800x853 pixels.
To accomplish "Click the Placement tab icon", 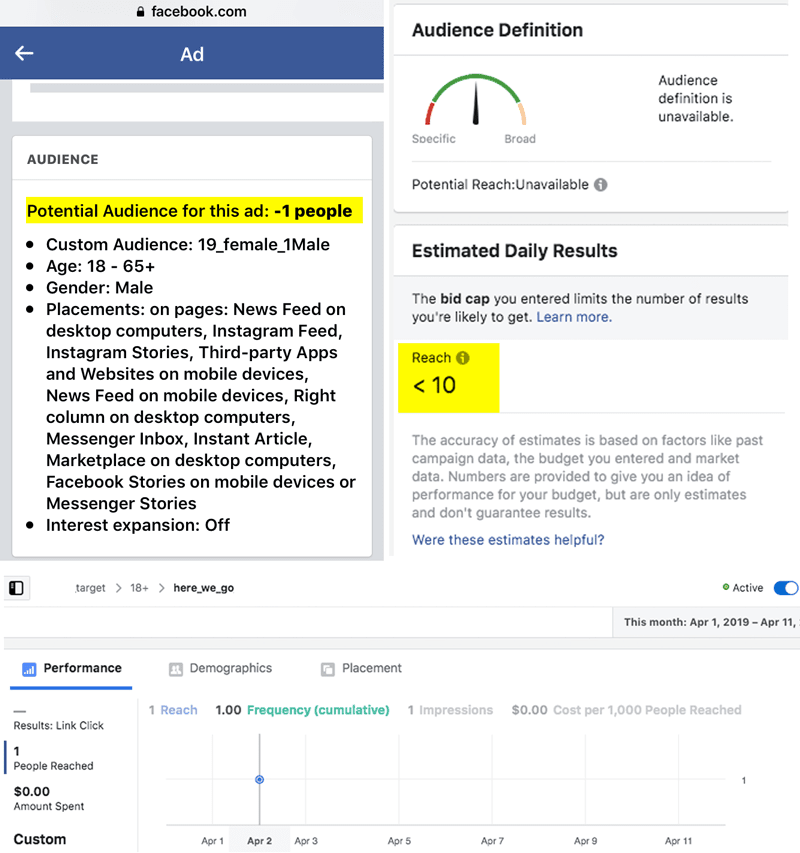I will pos(328,669).
